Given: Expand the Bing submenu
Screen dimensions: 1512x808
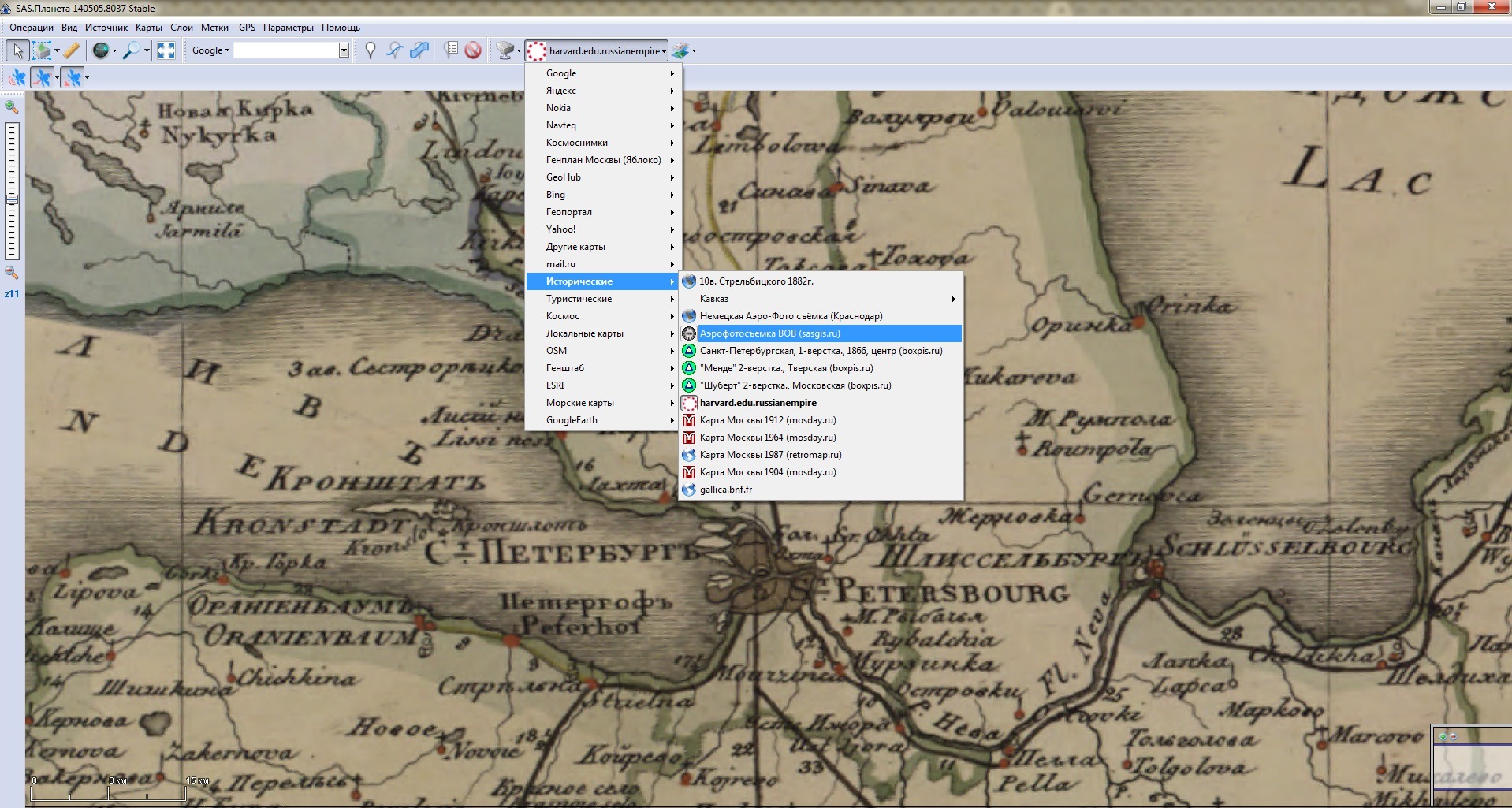Looking at the screenshot, I should click(x=603, y=195).
